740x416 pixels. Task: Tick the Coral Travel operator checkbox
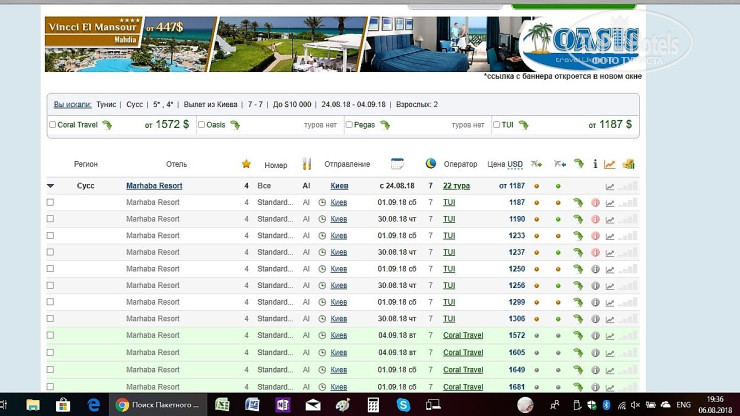(x=52, y=125)
